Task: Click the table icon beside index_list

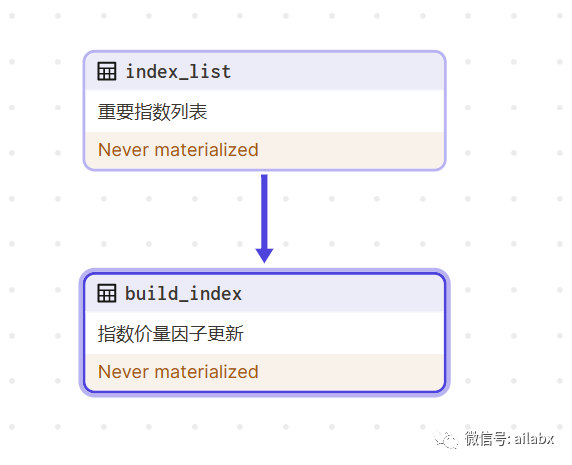Action: [x=107, y=71]
